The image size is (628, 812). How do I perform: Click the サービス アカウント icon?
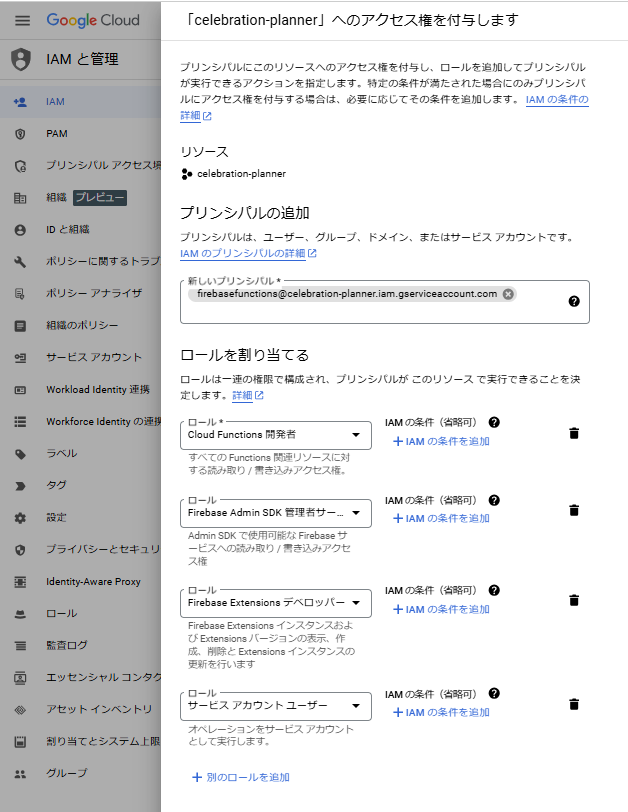coord(20,358)
